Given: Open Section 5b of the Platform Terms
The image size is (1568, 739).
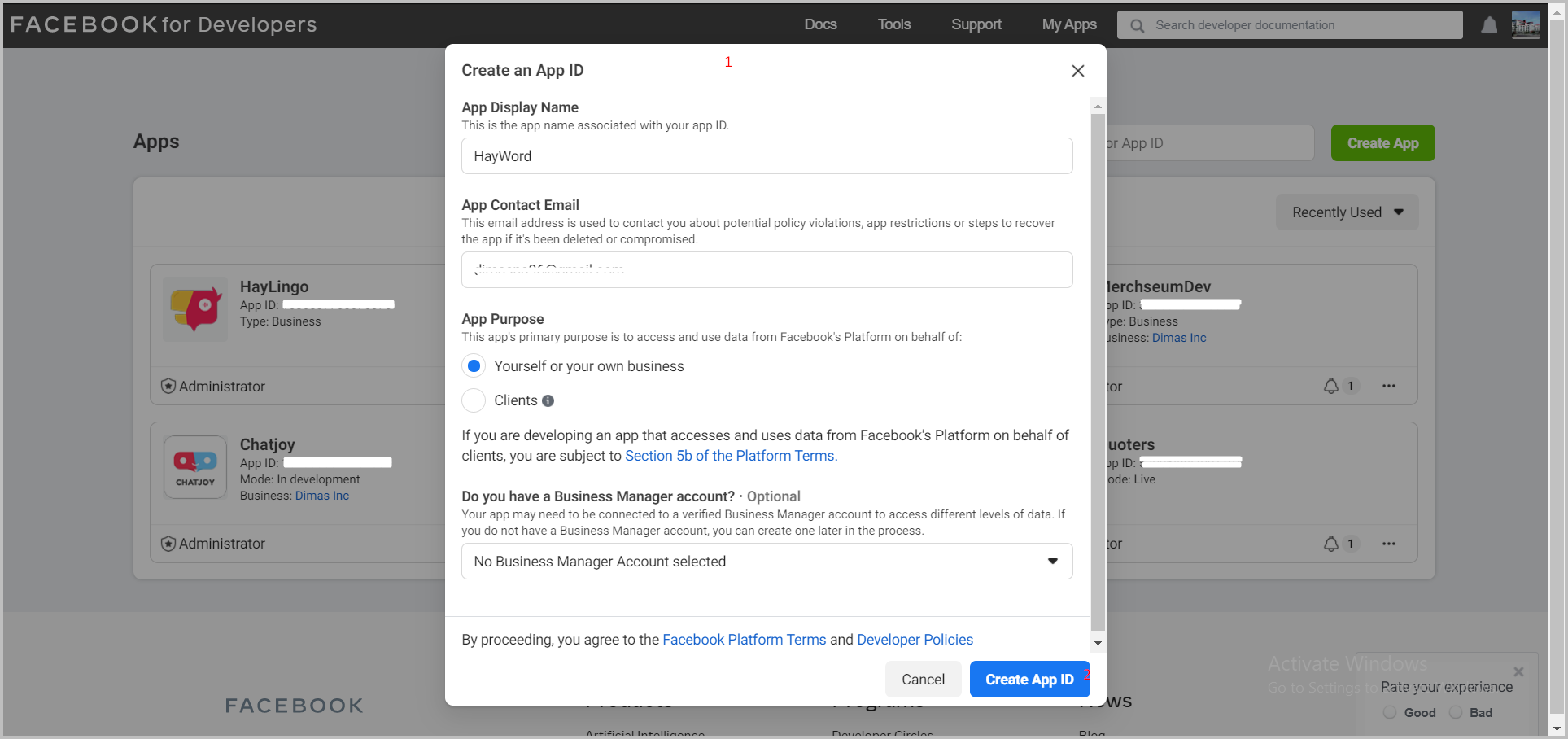Looking at the screenshot, I should [730, 456].
